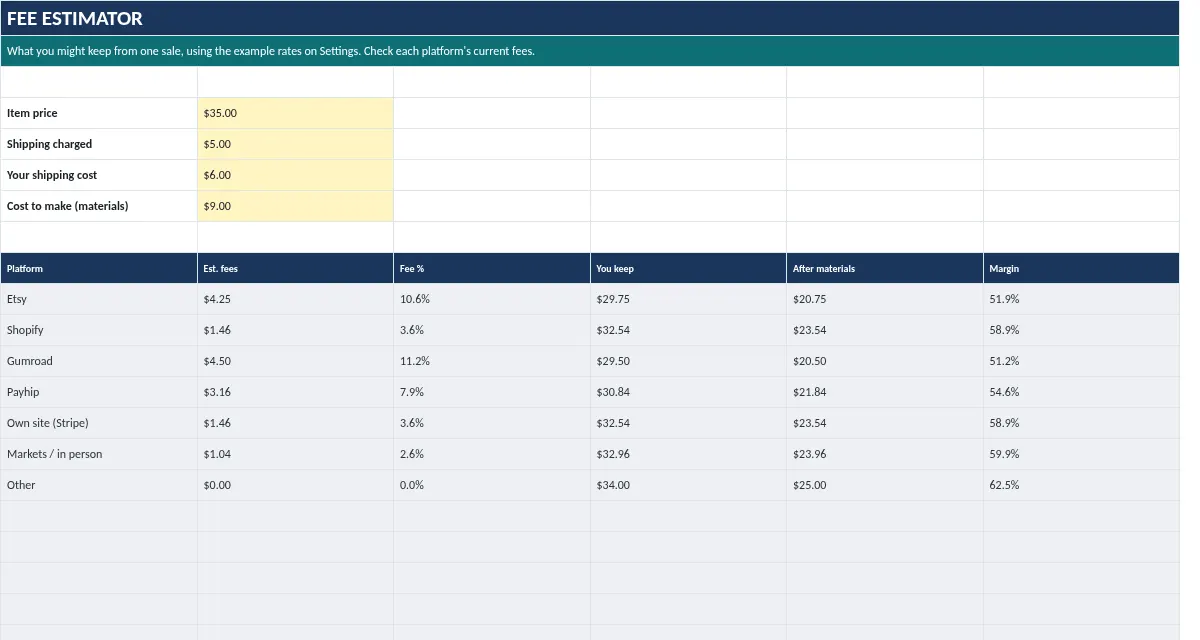The image size is (1200, 640).
Task: Select Markets After materials value $23.96
Action: [x=885, y=454]
